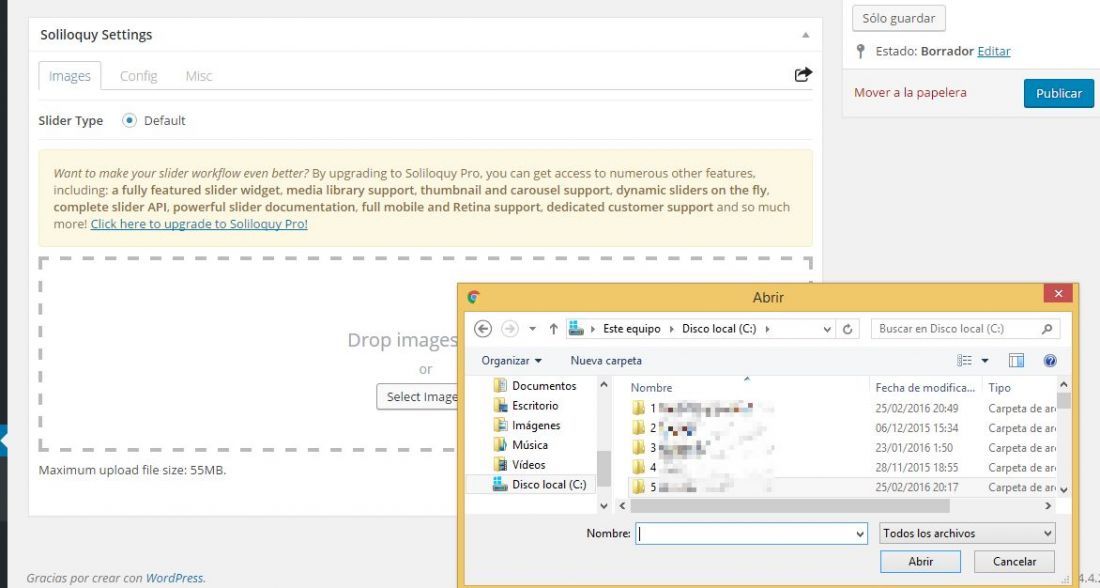The image size is (1100, 588).
Task: Refresh the folder listing in the dialog
Action: 847,329
